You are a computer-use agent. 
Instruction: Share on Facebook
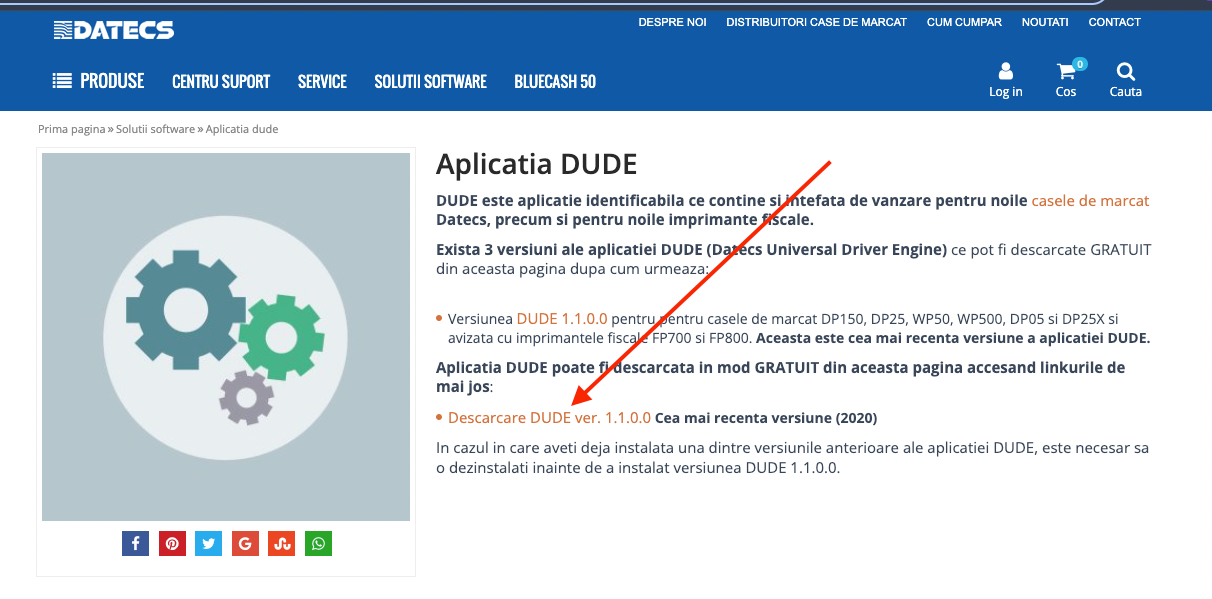135,543
